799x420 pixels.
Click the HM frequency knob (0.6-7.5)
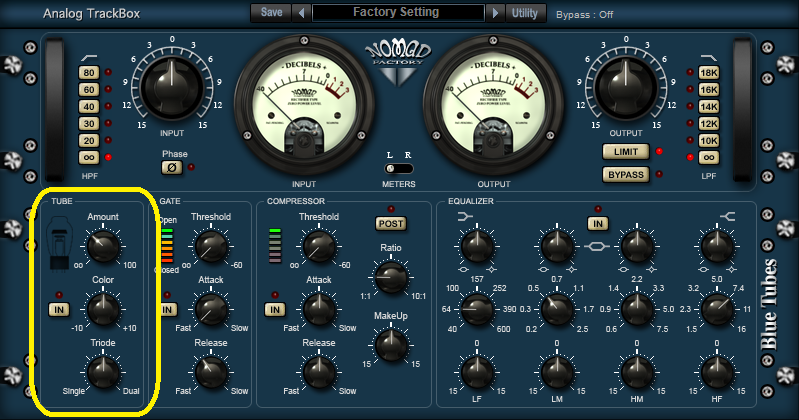tap(637, 309)
